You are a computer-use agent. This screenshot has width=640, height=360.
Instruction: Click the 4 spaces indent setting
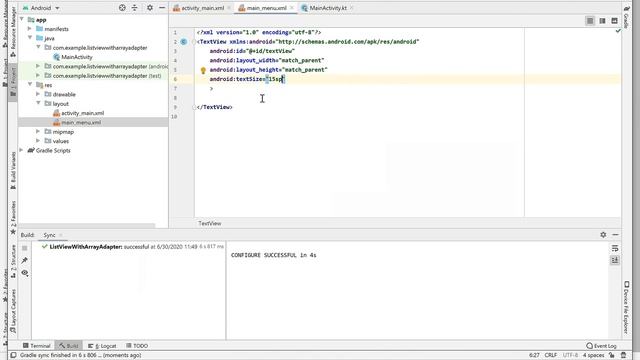coord(593,355)
